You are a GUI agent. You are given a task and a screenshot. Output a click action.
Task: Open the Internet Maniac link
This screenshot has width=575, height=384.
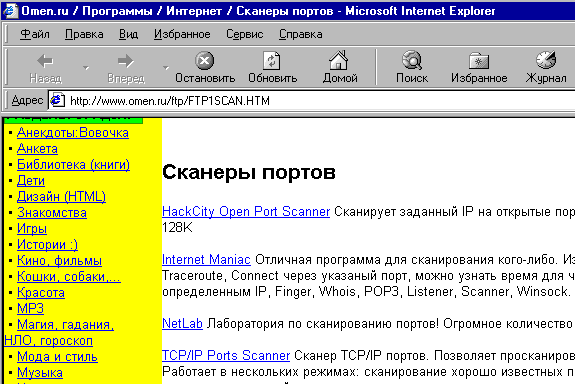point(206,260)
